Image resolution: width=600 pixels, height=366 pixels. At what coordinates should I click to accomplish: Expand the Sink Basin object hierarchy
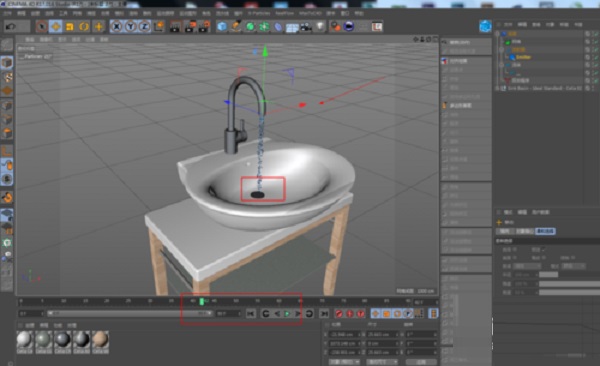(497, 88)
